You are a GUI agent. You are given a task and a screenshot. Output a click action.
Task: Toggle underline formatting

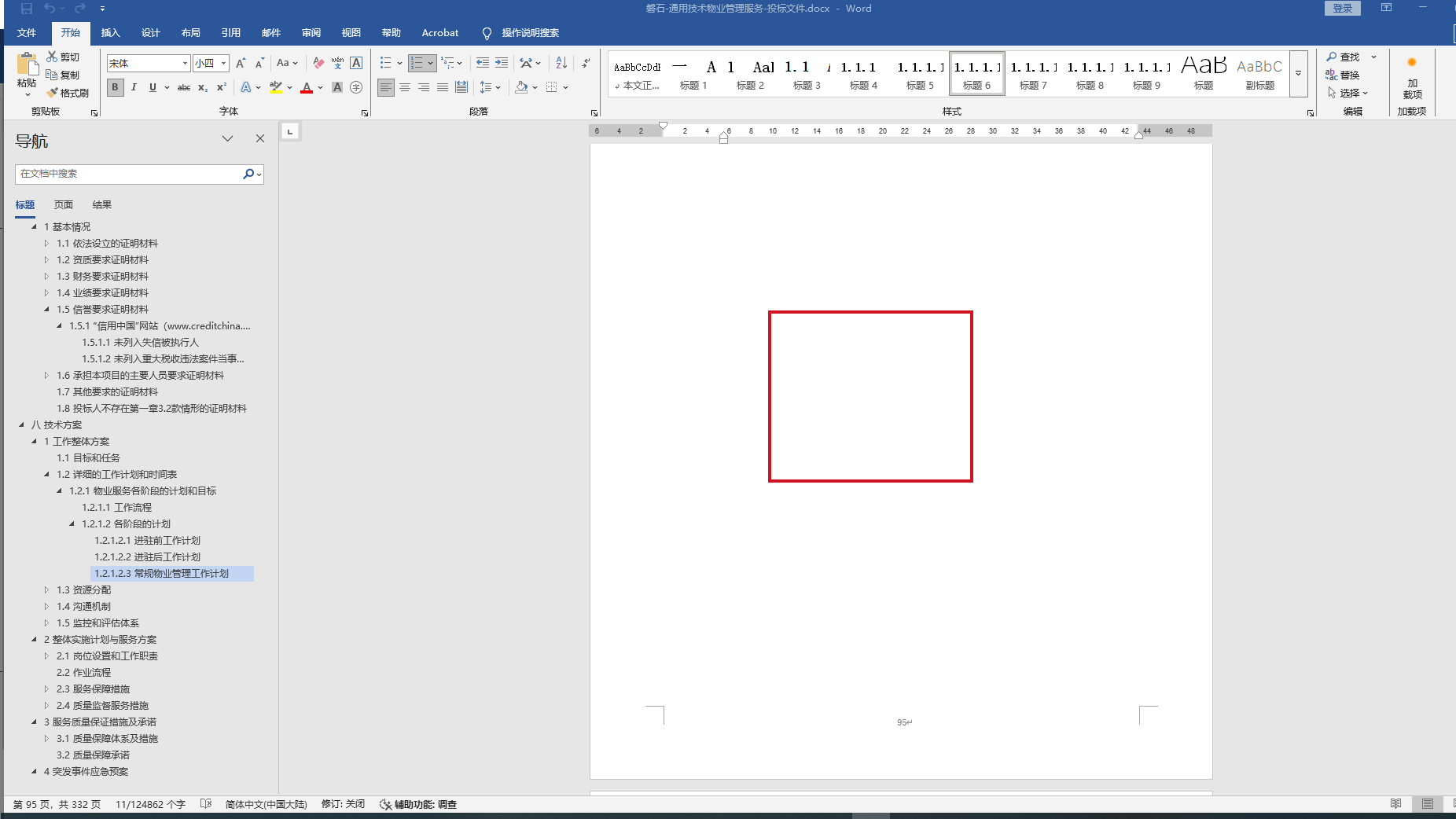tap(153, 87)
